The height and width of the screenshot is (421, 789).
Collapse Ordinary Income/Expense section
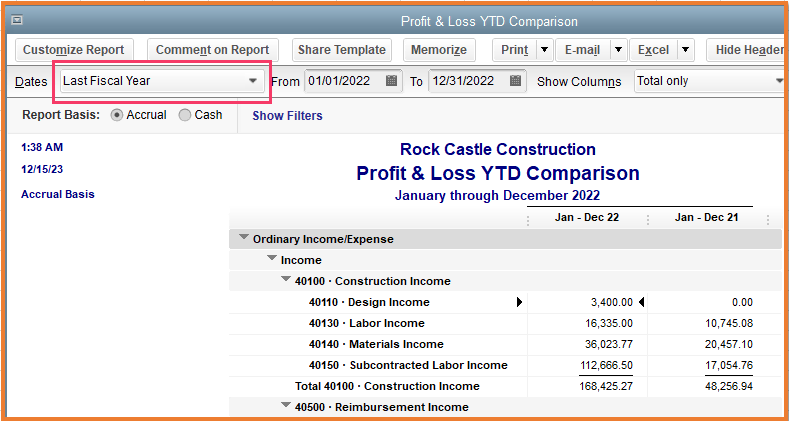244,237
